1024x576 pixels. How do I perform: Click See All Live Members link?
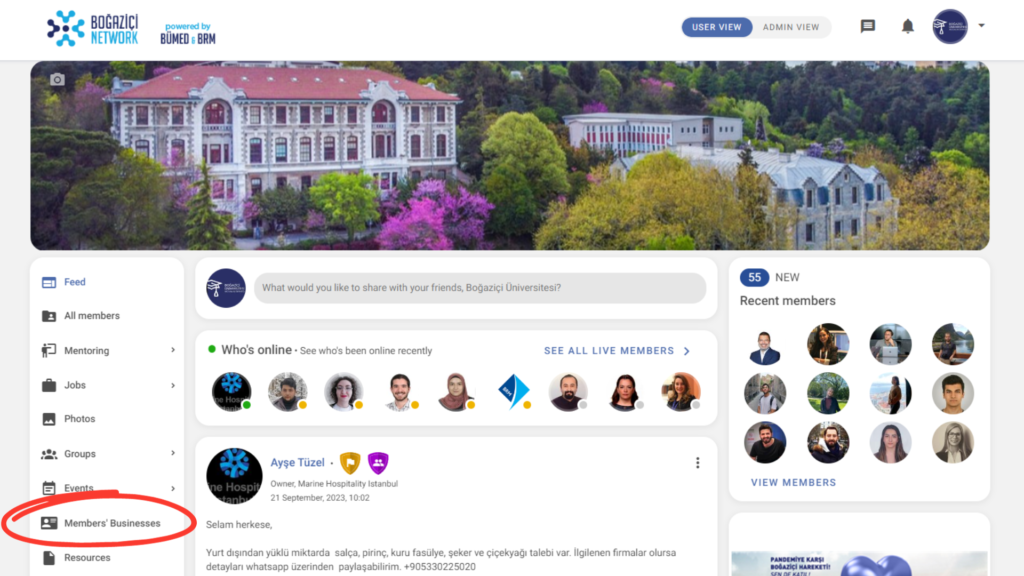(616, 351)
